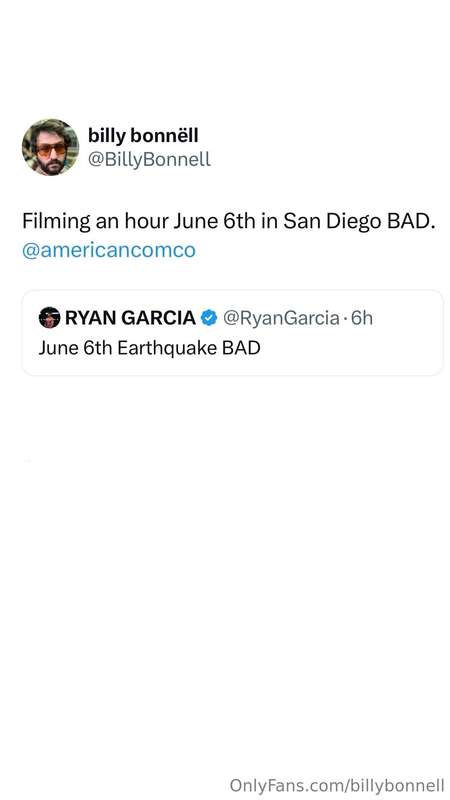Open the @RyanGarcia handle
The width and height of the screenshot is (450, 800).
(x=281, y=318)
